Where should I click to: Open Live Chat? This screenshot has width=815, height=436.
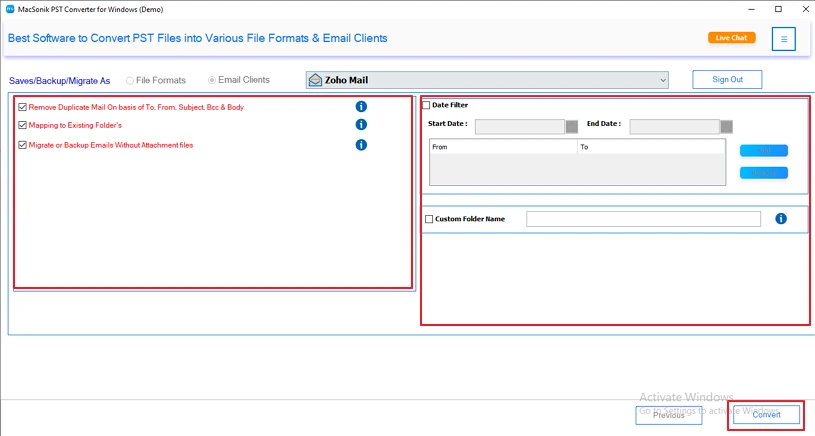(731, 37)
